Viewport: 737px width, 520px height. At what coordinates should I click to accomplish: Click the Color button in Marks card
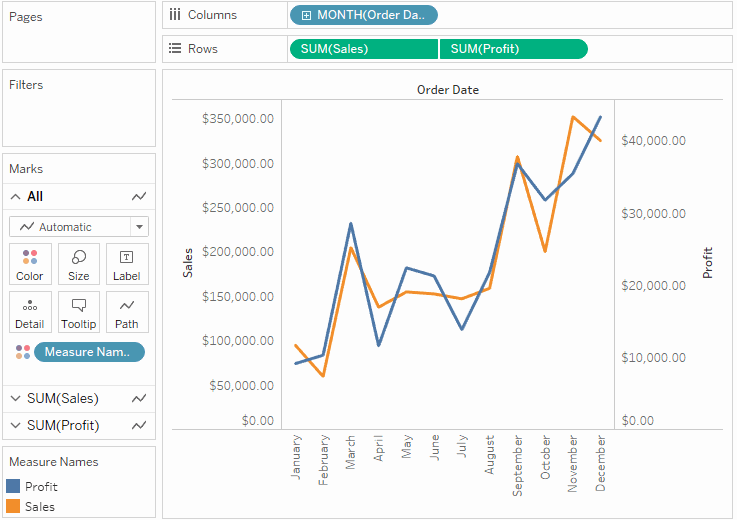pos(30,264)
